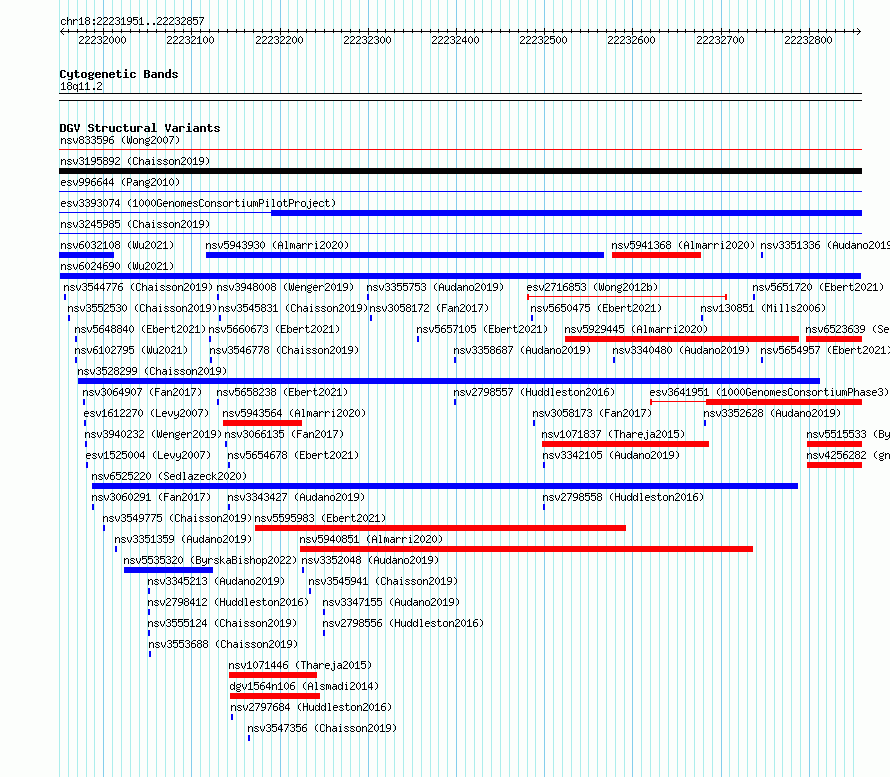
Task: Click nsv5654678 (Ebert2021) label
Action: pos(293,455)
